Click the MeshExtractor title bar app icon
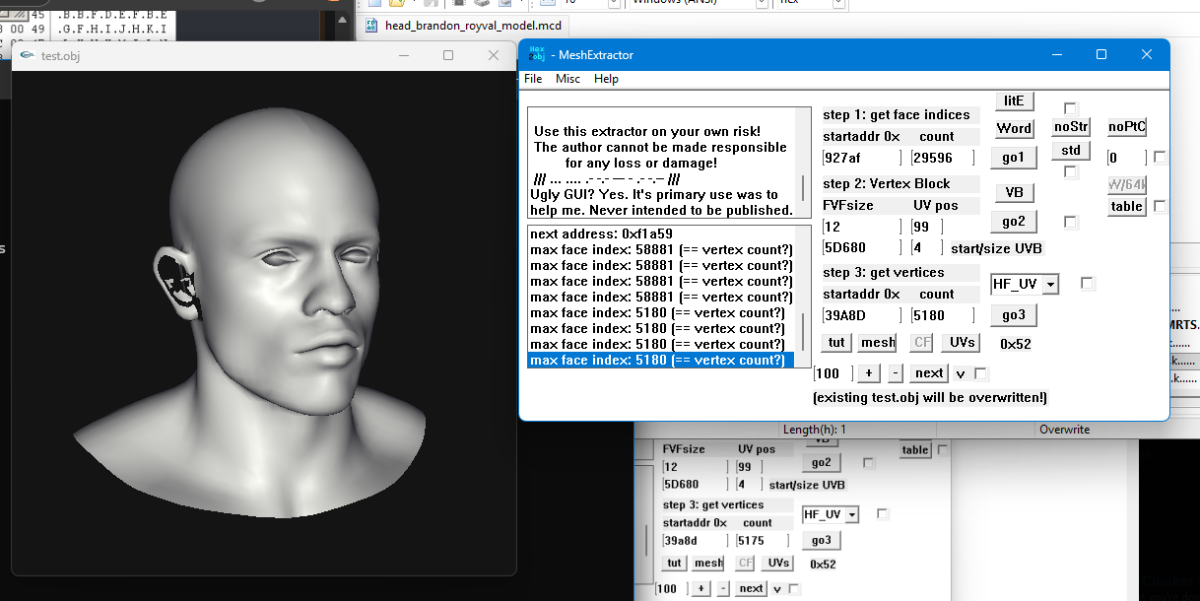Image resolution: width=1200 pixels, height=601 pixels. tap(536, 54)
